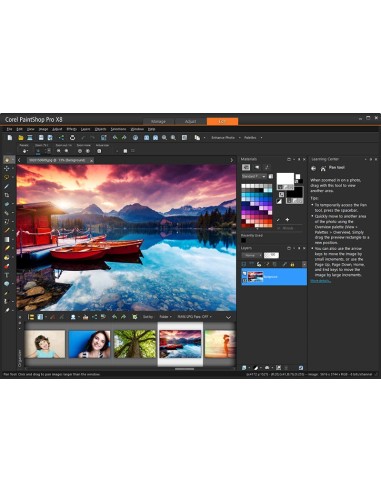
Task: Open the Layers menu
Action: coord(86,129)
